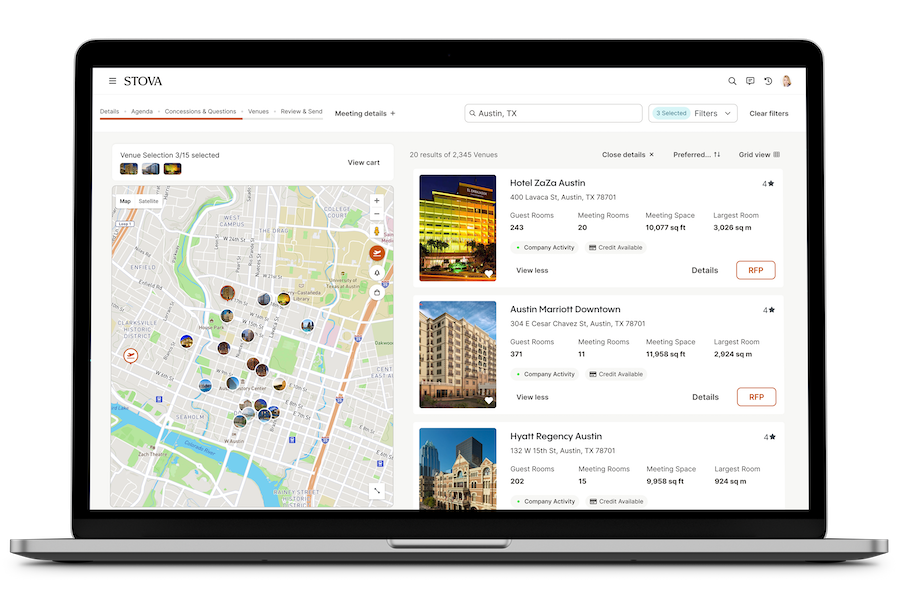The height and width of the screenshot is (597, 900).
Task: Click the 3 Selected filter badge
Action: click(671, 114)
